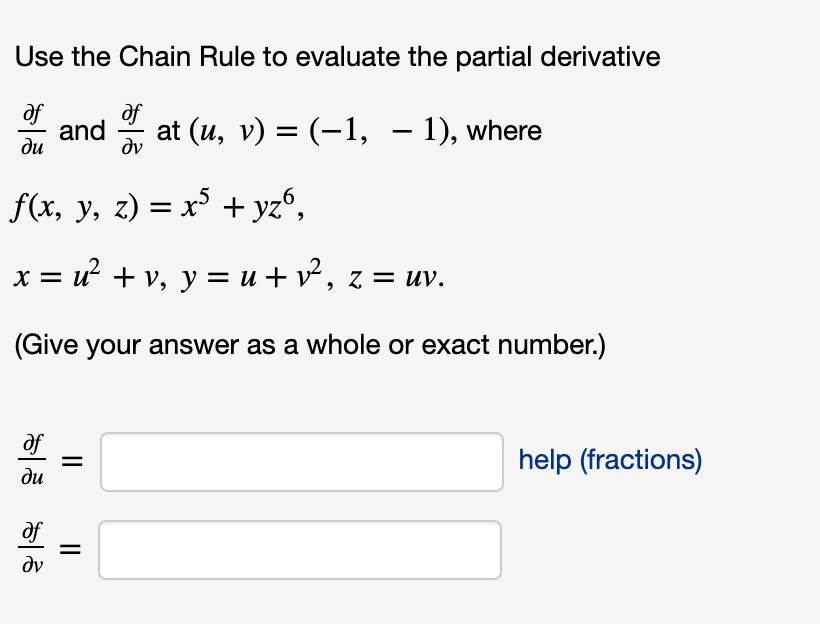This screenshot has width=820, height=624.
Task: Click inside the first empty answer box
Action: click(x=300, y=461)
